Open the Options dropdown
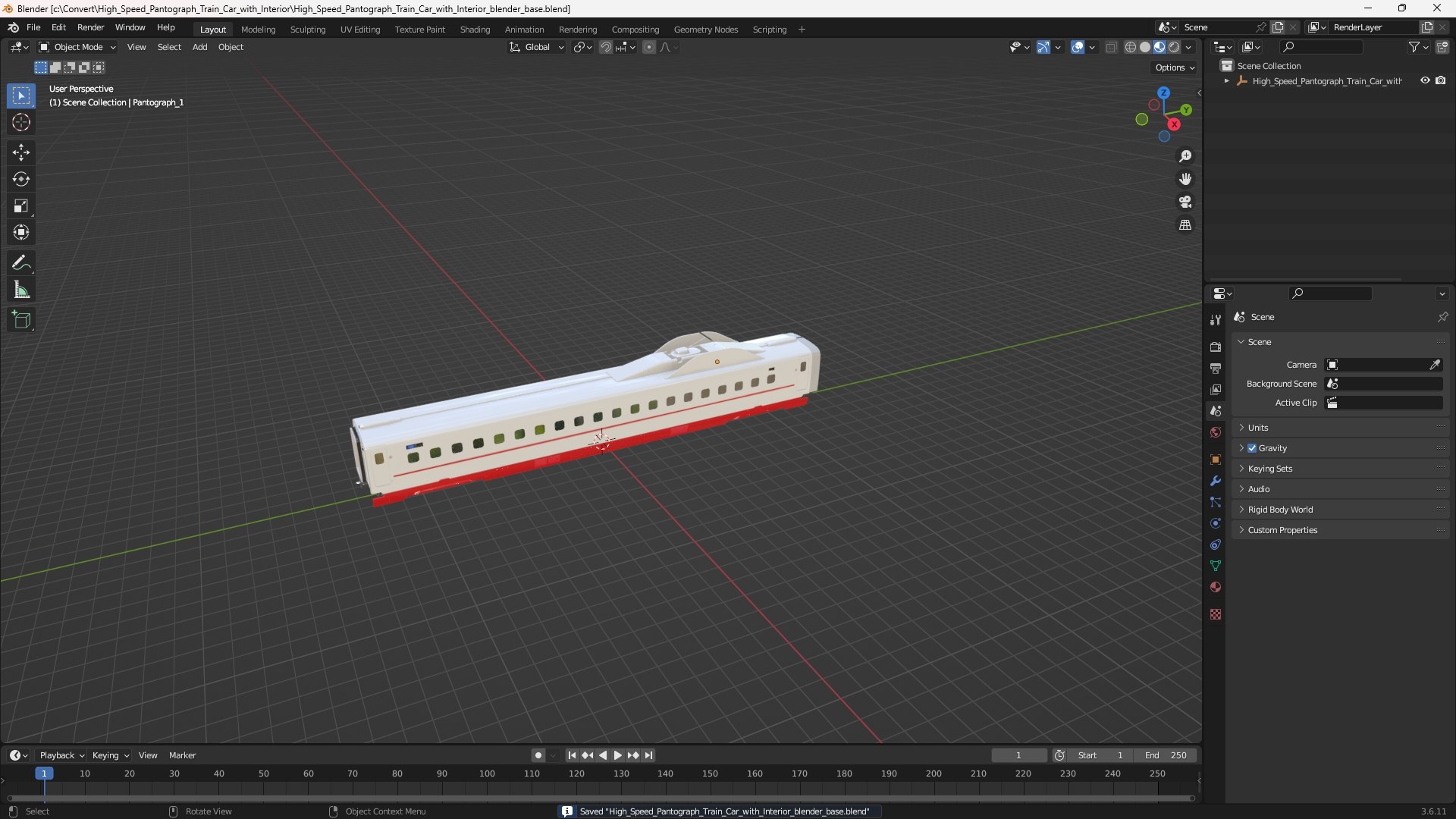The width and height of the screenshot is (1456, 819). 1175,67
